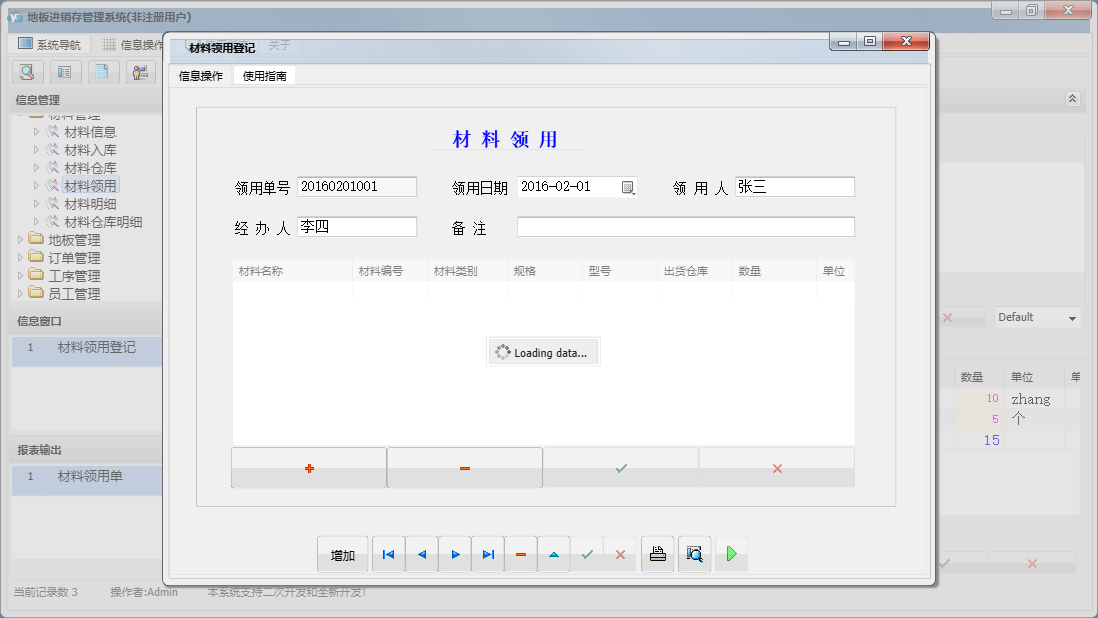Screen dimensions: 1098x618
Task: Open the Default theme dropdown
Action: [1036, 317]
